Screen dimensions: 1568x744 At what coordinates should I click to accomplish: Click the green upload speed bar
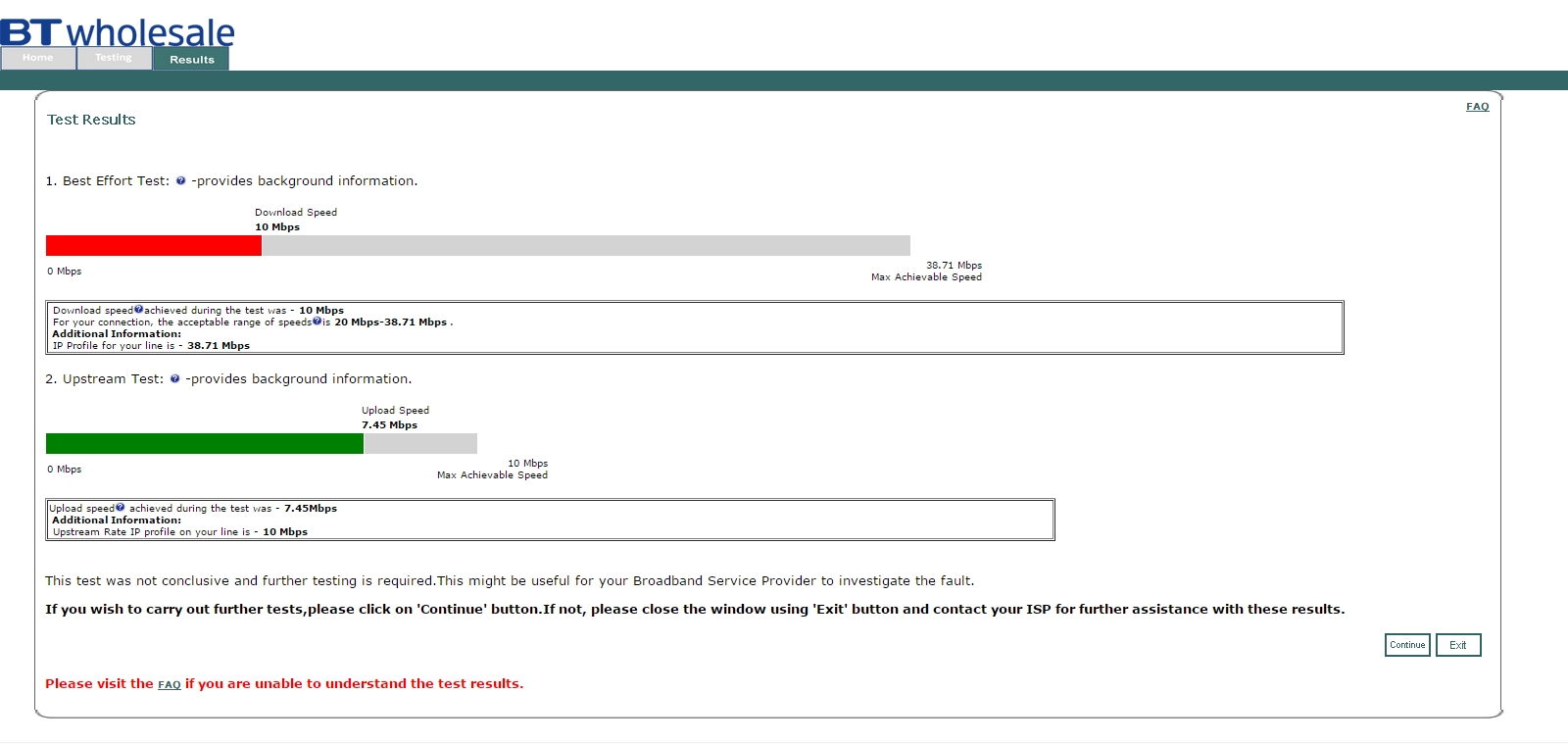[x=204, y=443]
